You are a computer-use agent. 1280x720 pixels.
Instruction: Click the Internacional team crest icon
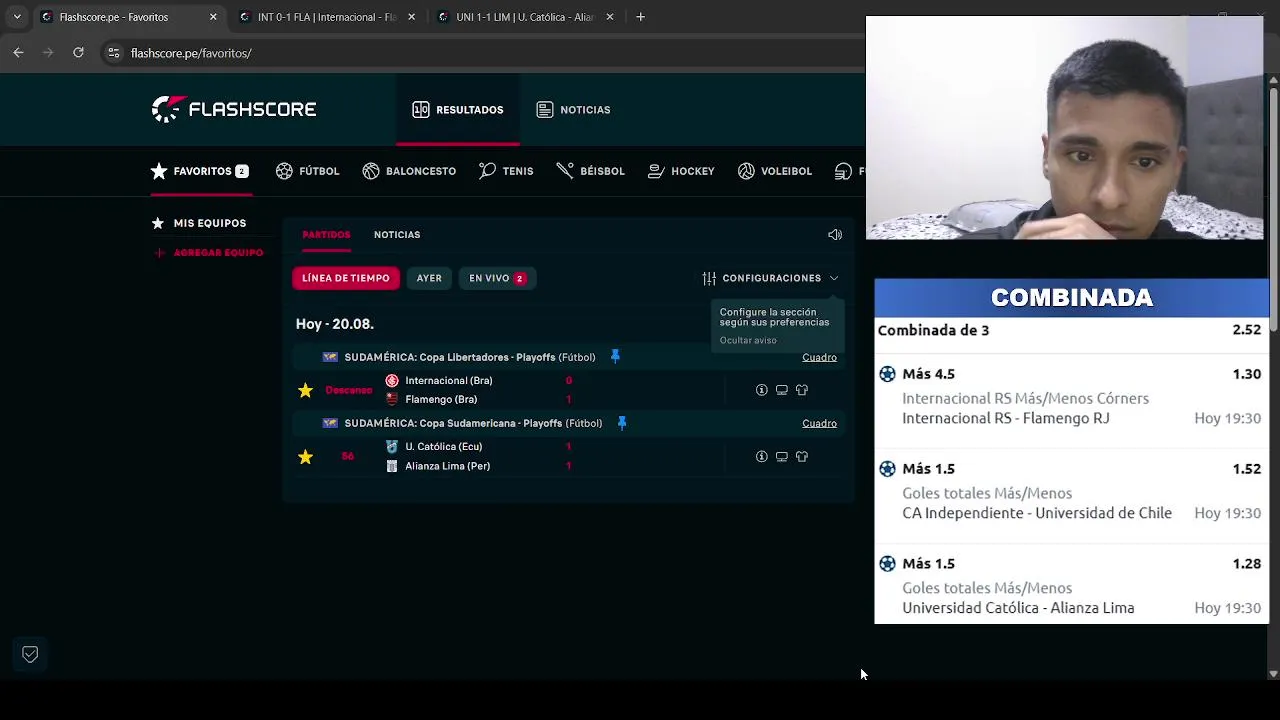coord(392,381)
